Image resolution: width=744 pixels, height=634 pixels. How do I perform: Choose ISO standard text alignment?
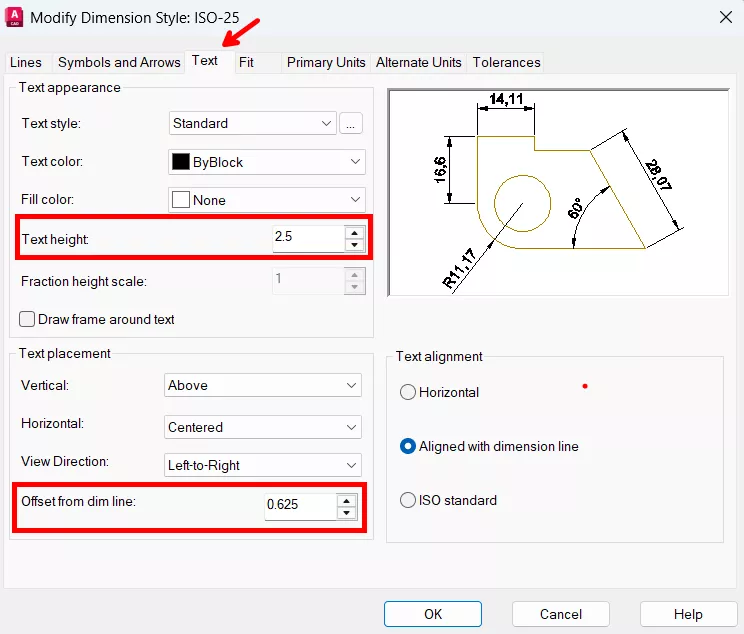(408, 500)
